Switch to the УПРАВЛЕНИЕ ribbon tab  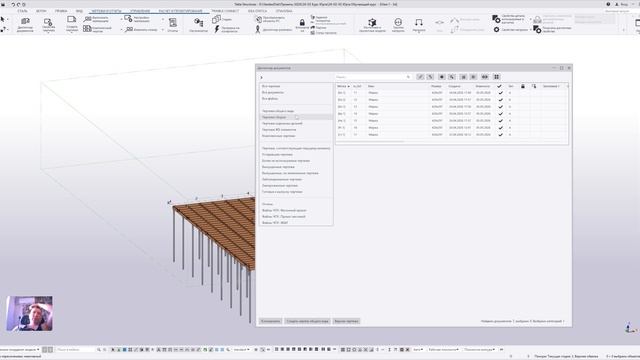coord(140,11)
